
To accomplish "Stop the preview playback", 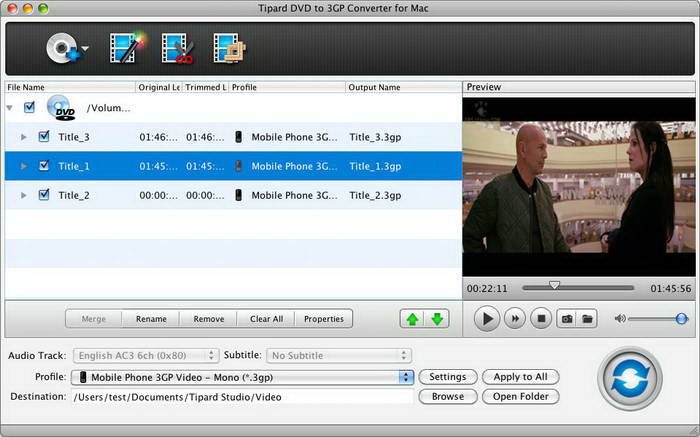I will point(541,319).
